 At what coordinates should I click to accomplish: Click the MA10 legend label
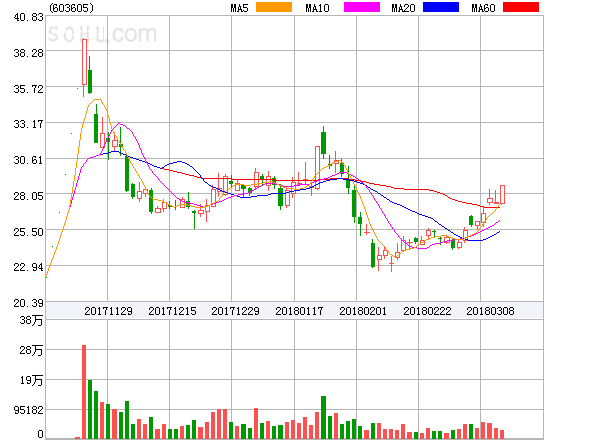317,8
